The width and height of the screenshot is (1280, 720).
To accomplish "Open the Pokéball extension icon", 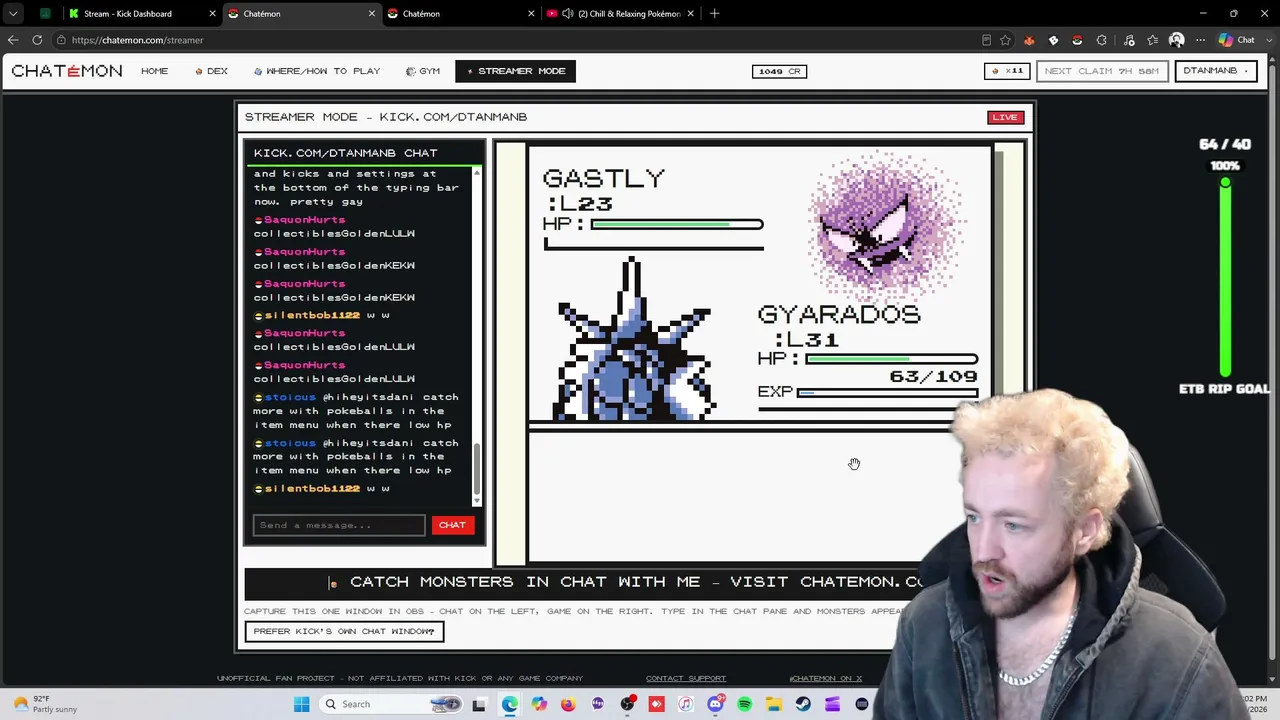I will tap(1077, 40).
